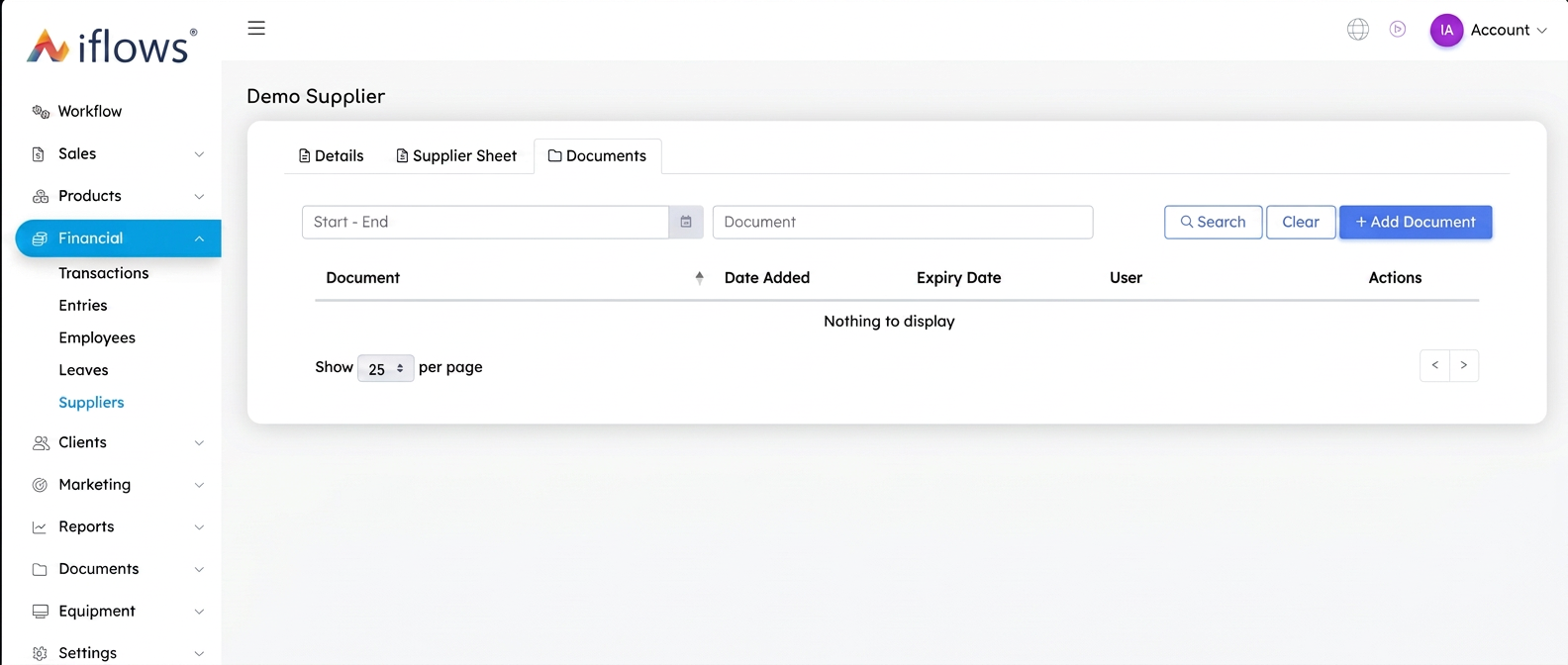Click the IA account avatar
This screenshot has width=1568, height=665.
click(x=1446, y=31)
